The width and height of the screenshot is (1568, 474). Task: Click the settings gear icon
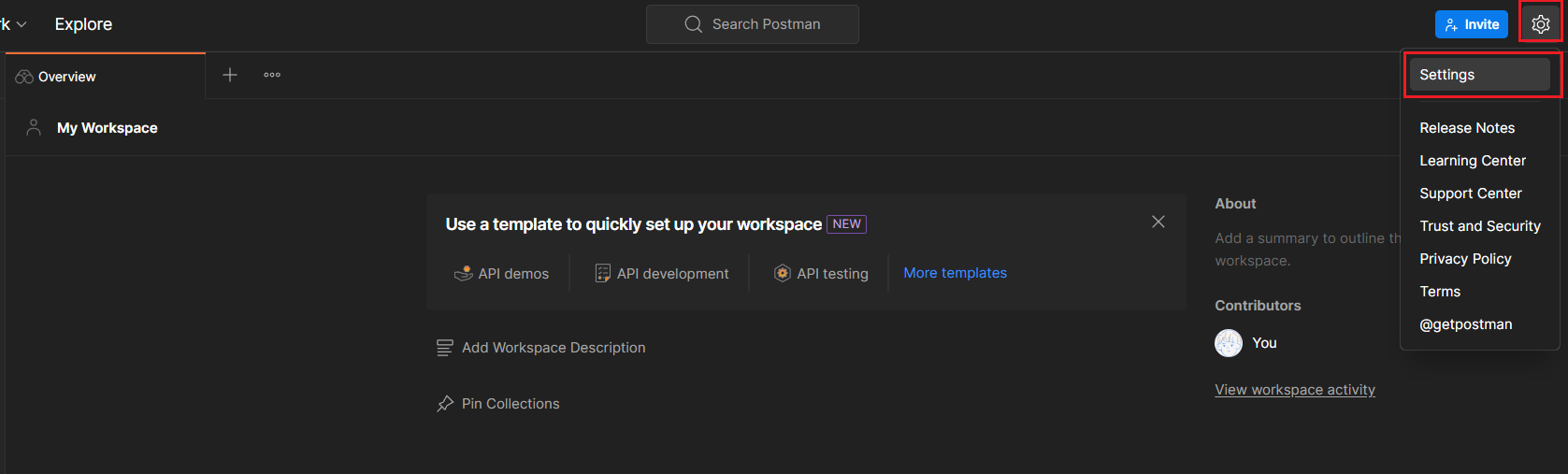pos(1540,24)
